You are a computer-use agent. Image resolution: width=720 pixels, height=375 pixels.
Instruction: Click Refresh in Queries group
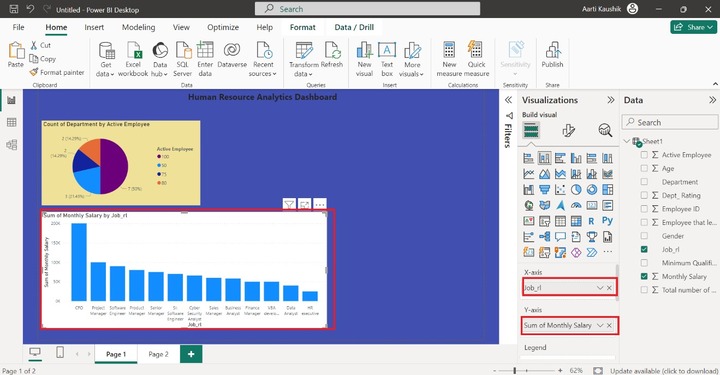pyautogui.click(x=332, y=55)
